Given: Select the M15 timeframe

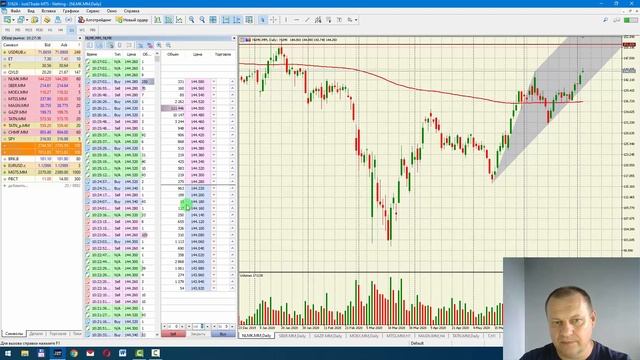Looking at the screenshot, I should pos(29,30).
